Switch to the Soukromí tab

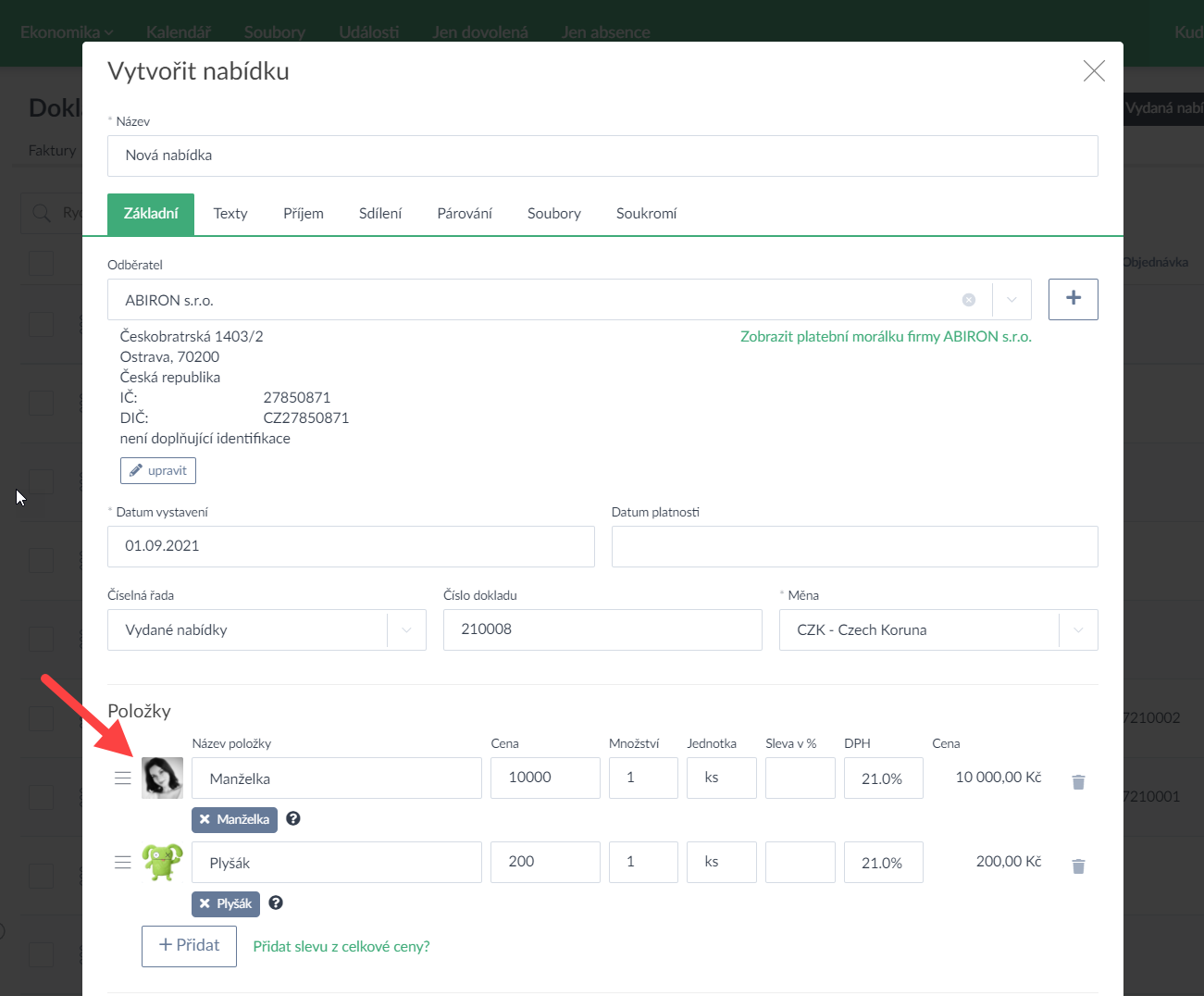click(646, 214)
